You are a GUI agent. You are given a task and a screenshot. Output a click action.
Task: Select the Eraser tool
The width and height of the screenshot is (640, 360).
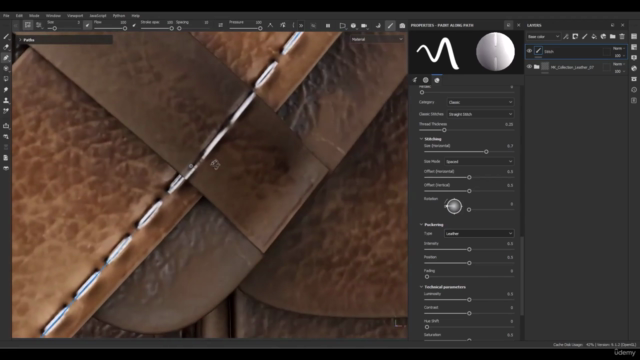pyautogui.click(x=6, y=47)
